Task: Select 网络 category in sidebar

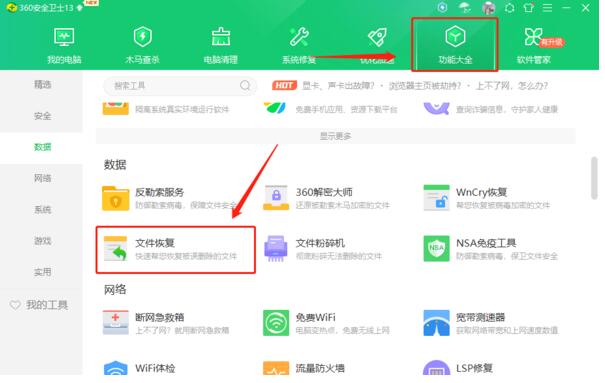Action: click(42, 178)
